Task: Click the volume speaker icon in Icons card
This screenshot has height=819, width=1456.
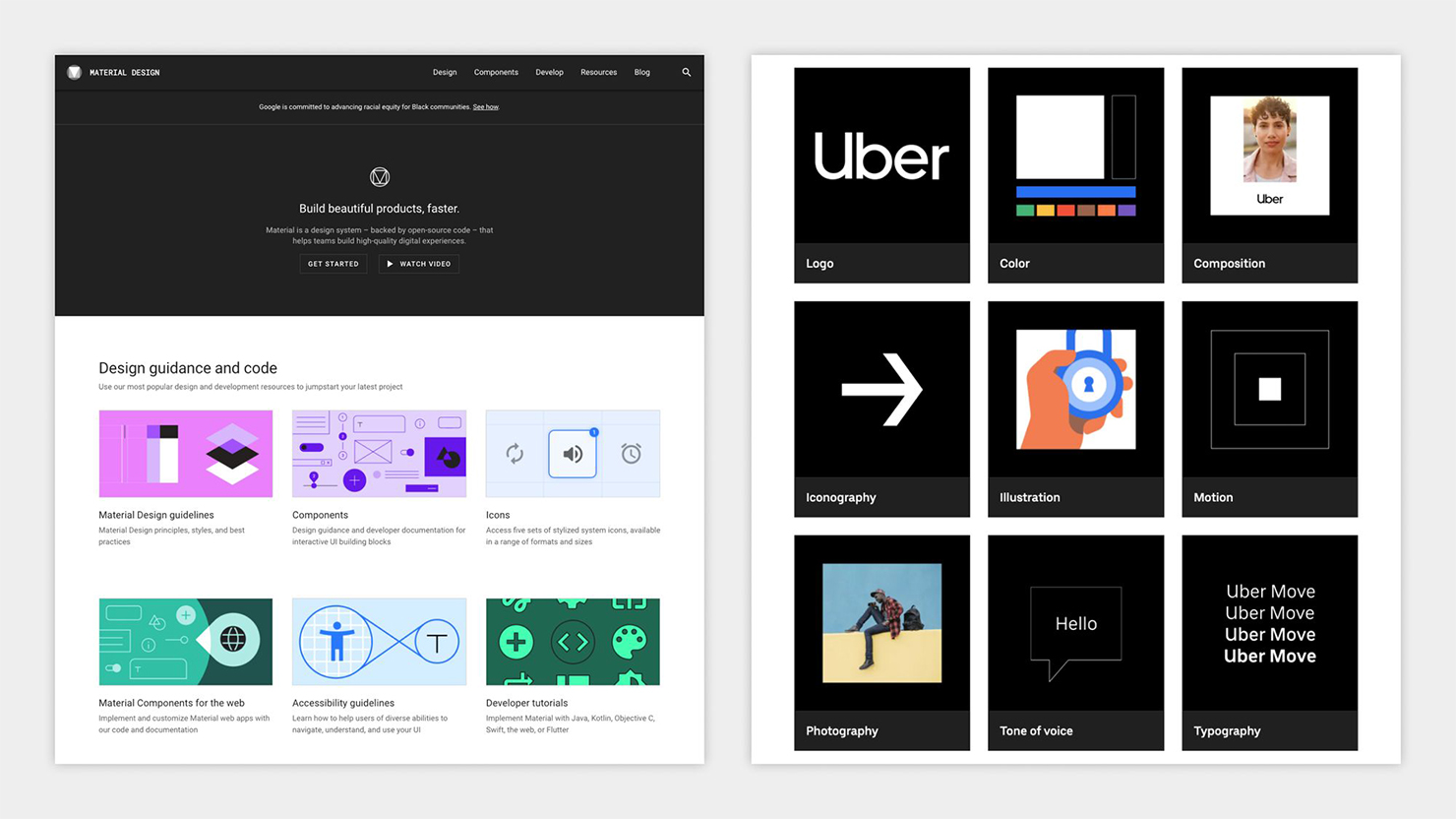Action: click(573, 454)
